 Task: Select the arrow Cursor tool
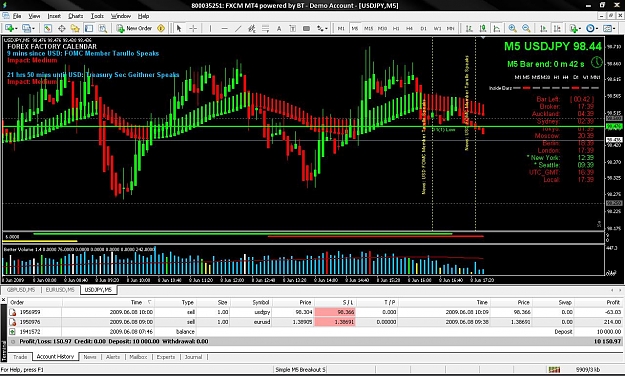[179, 28]
